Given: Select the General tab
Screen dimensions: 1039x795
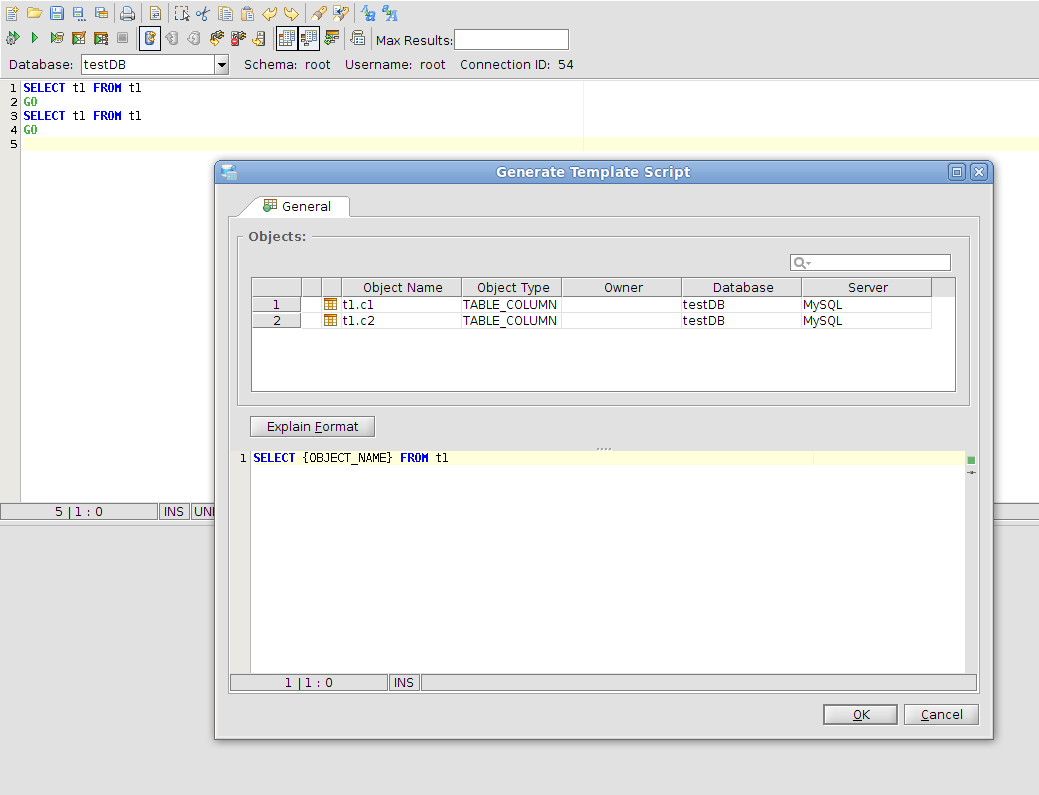Looking at the screenshot, I should 298,206.
